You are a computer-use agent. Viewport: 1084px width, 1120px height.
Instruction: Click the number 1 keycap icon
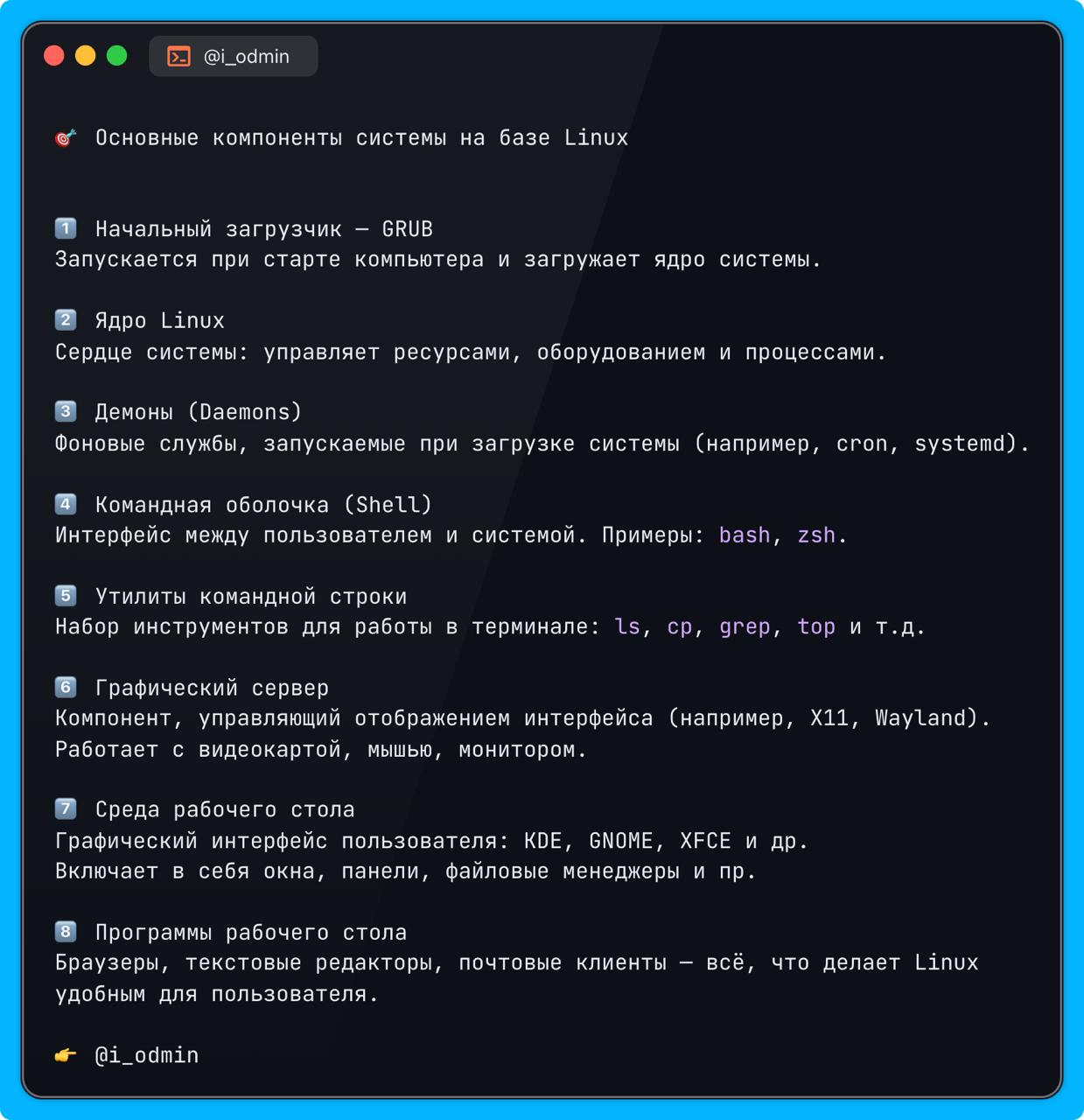66,228
